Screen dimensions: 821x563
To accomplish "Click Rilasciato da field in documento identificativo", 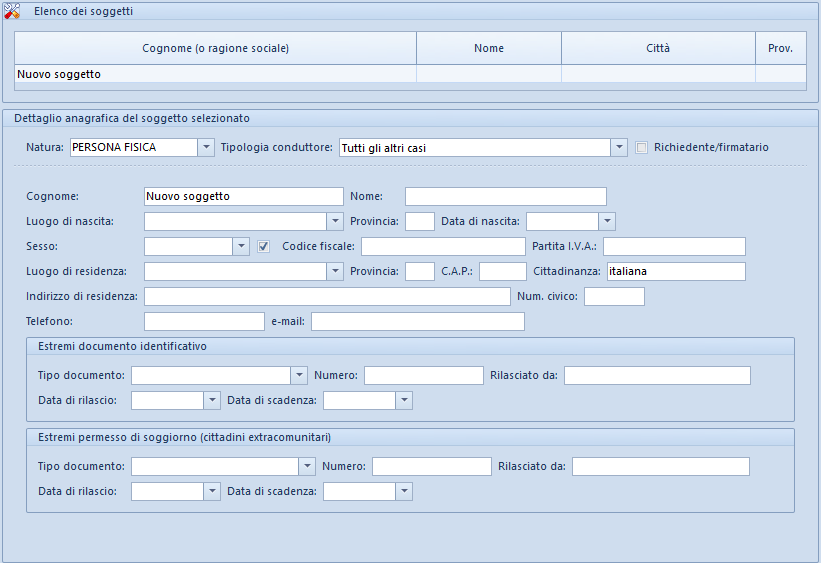I will pyautogui.click(x=657, y=376).
